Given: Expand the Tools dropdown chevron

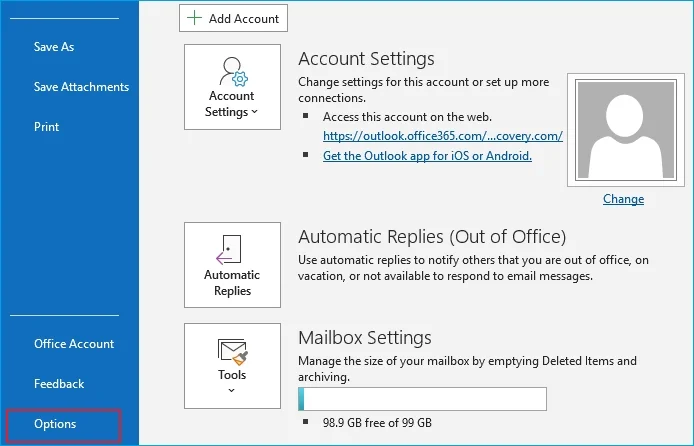Looking at the screenshot, I should click(x=232, y=390).
